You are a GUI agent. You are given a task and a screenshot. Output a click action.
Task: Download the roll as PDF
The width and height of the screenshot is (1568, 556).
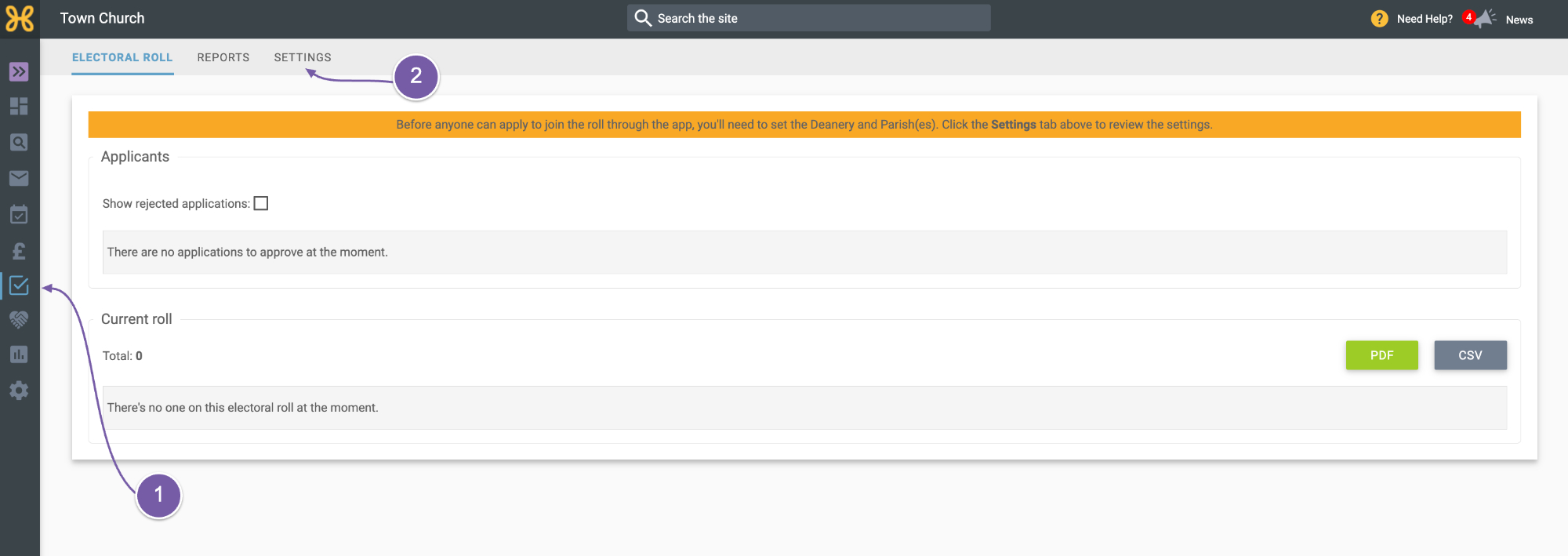(x=1382, y=355)
